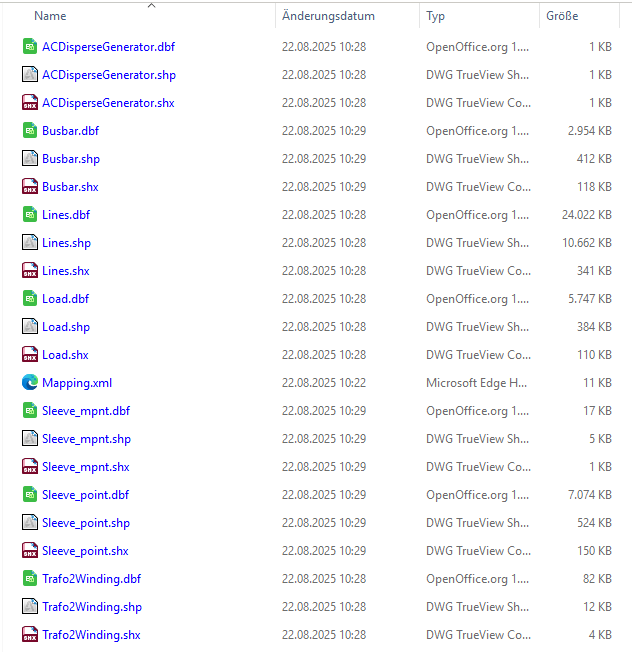Image resolution: width=632 pixels, height=652 pixels.
Task: Click the 341 KB size of Lines.shx
Action: click(x=594, y=271)
